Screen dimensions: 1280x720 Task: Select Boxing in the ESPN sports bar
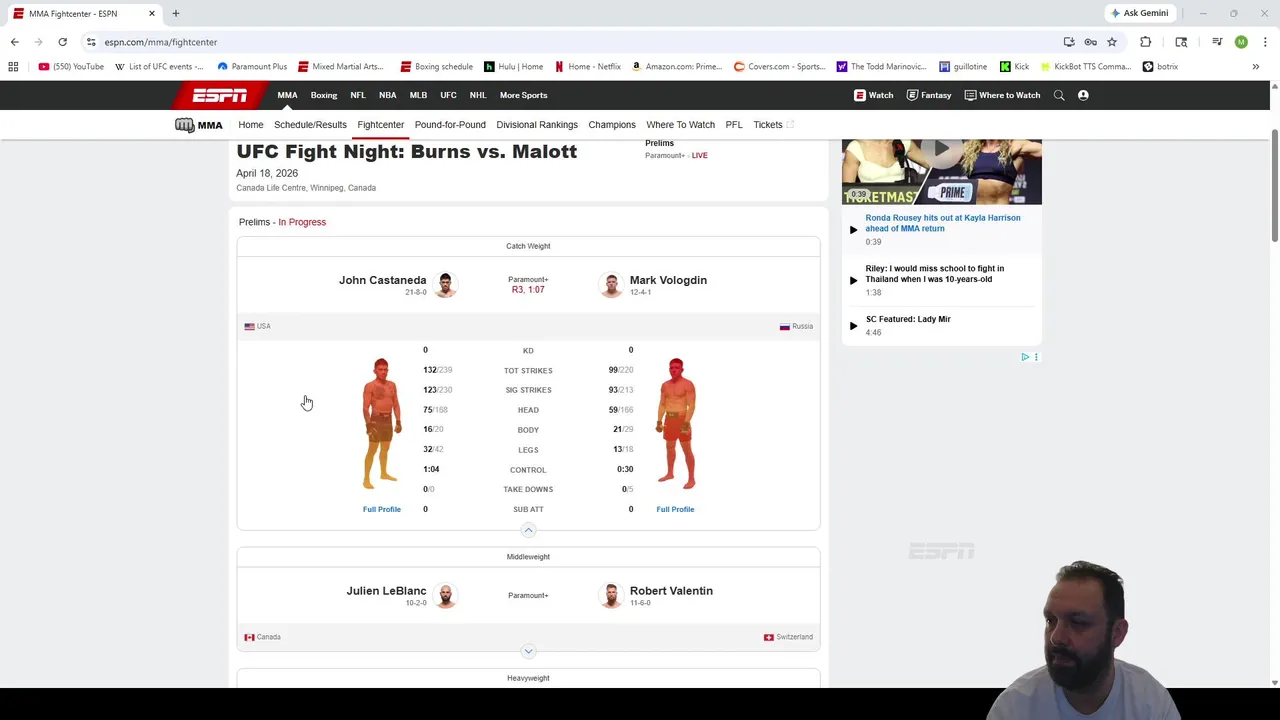click(324, 95)
